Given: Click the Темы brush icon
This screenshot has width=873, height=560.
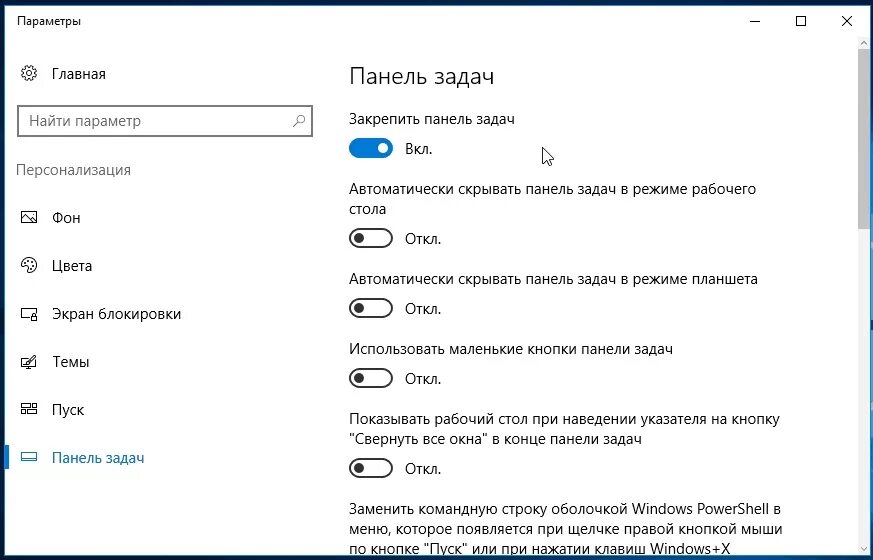Looking at the screenshot, I should pos(29,362).
